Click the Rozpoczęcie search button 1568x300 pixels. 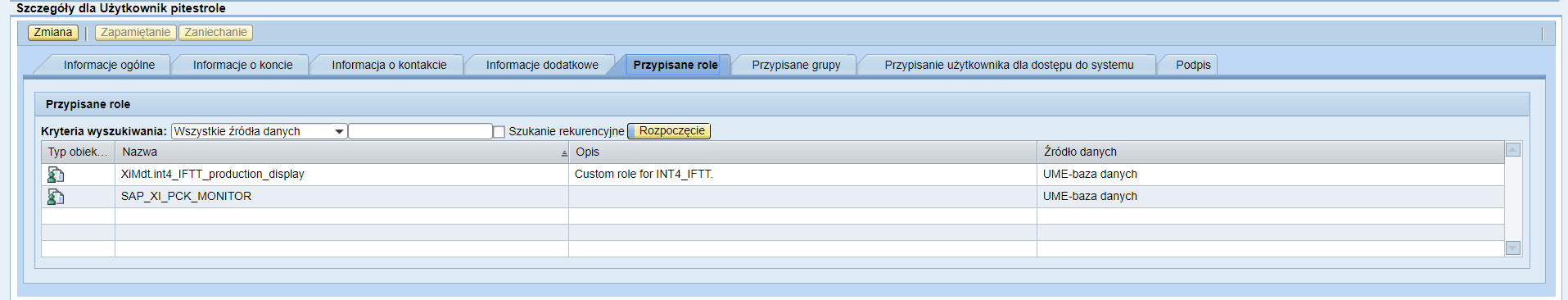(x=671, y=131)
